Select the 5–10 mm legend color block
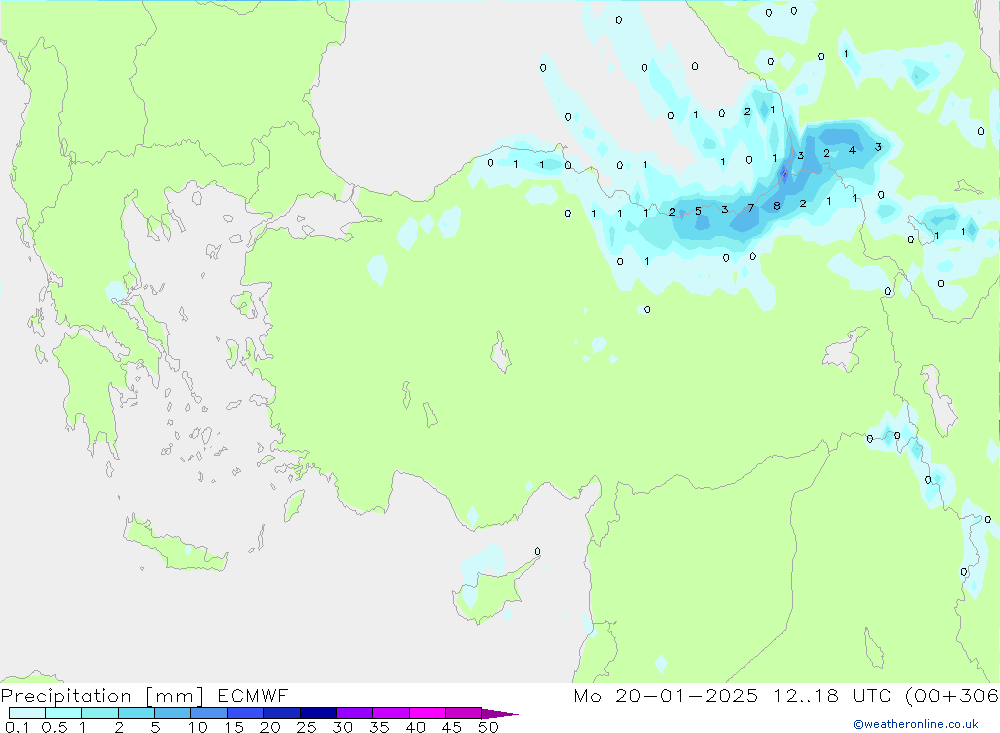This screenshot has width=1000, height=733. [172, 713]
